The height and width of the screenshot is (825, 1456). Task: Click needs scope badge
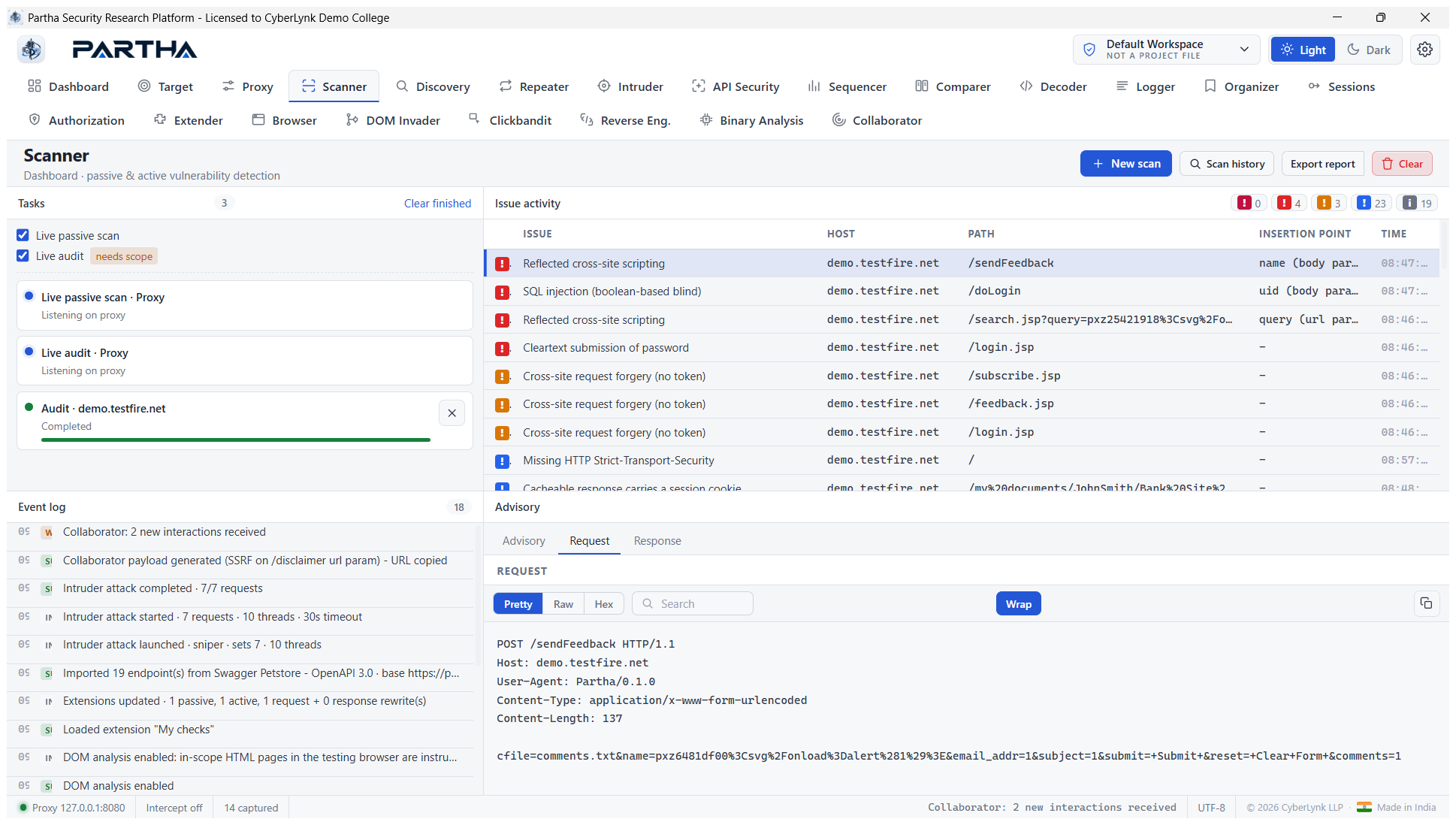tap(124, 256)
